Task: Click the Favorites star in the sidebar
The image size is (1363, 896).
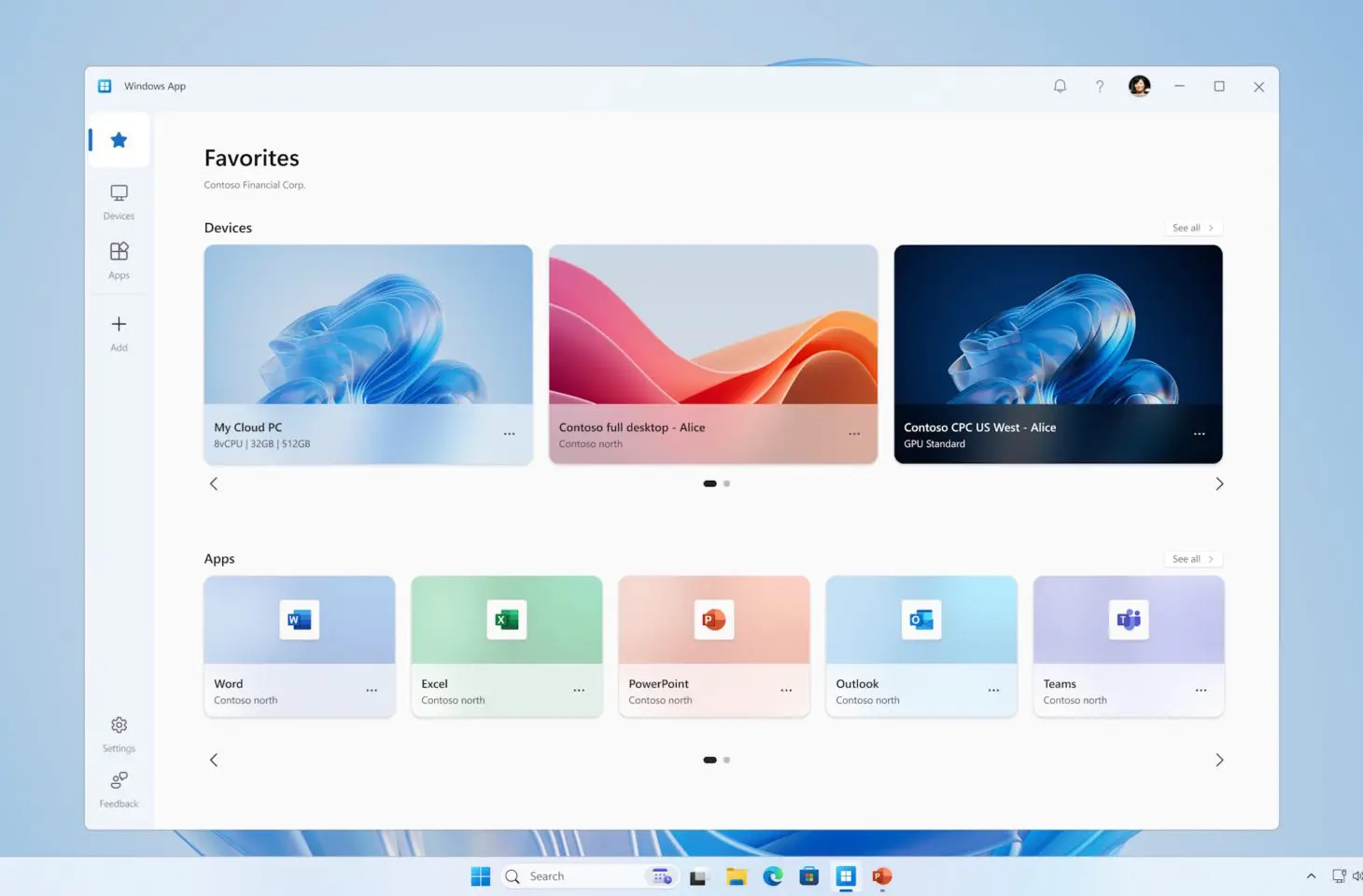Action: click(x=119, y=139)
